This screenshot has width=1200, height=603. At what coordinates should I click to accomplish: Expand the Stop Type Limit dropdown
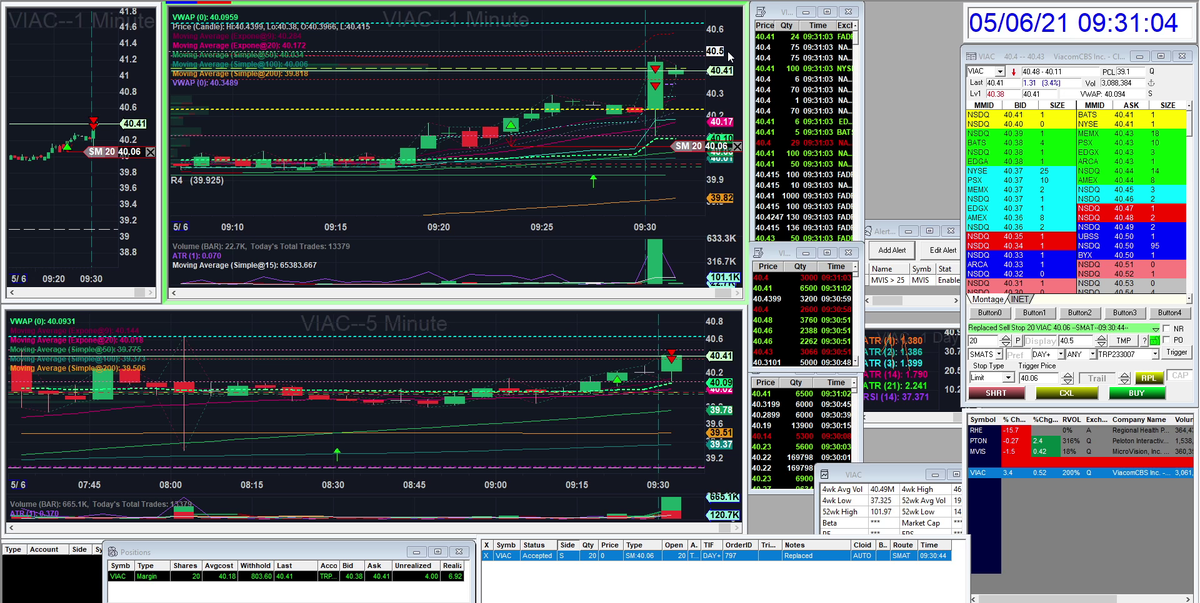[992, 377]
